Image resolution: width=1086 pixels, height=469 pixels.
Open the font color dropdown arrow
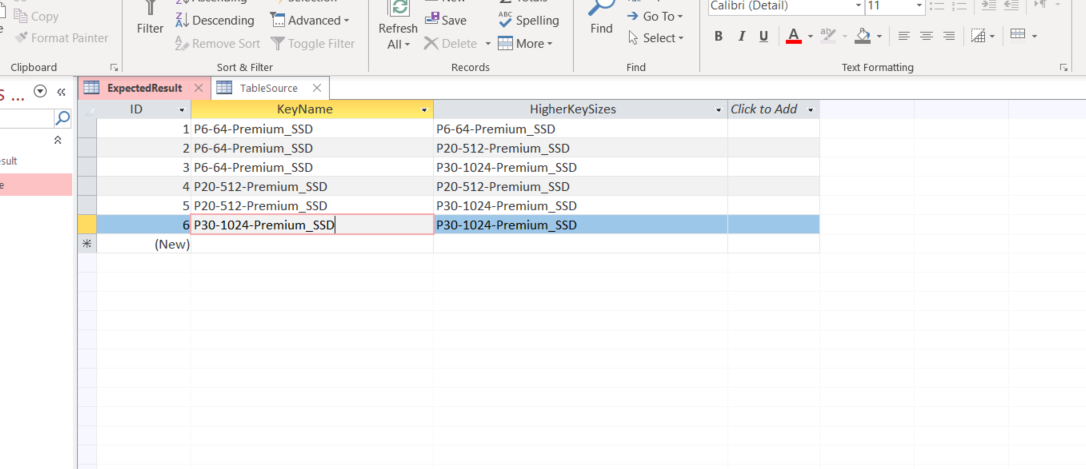point(810,36)
